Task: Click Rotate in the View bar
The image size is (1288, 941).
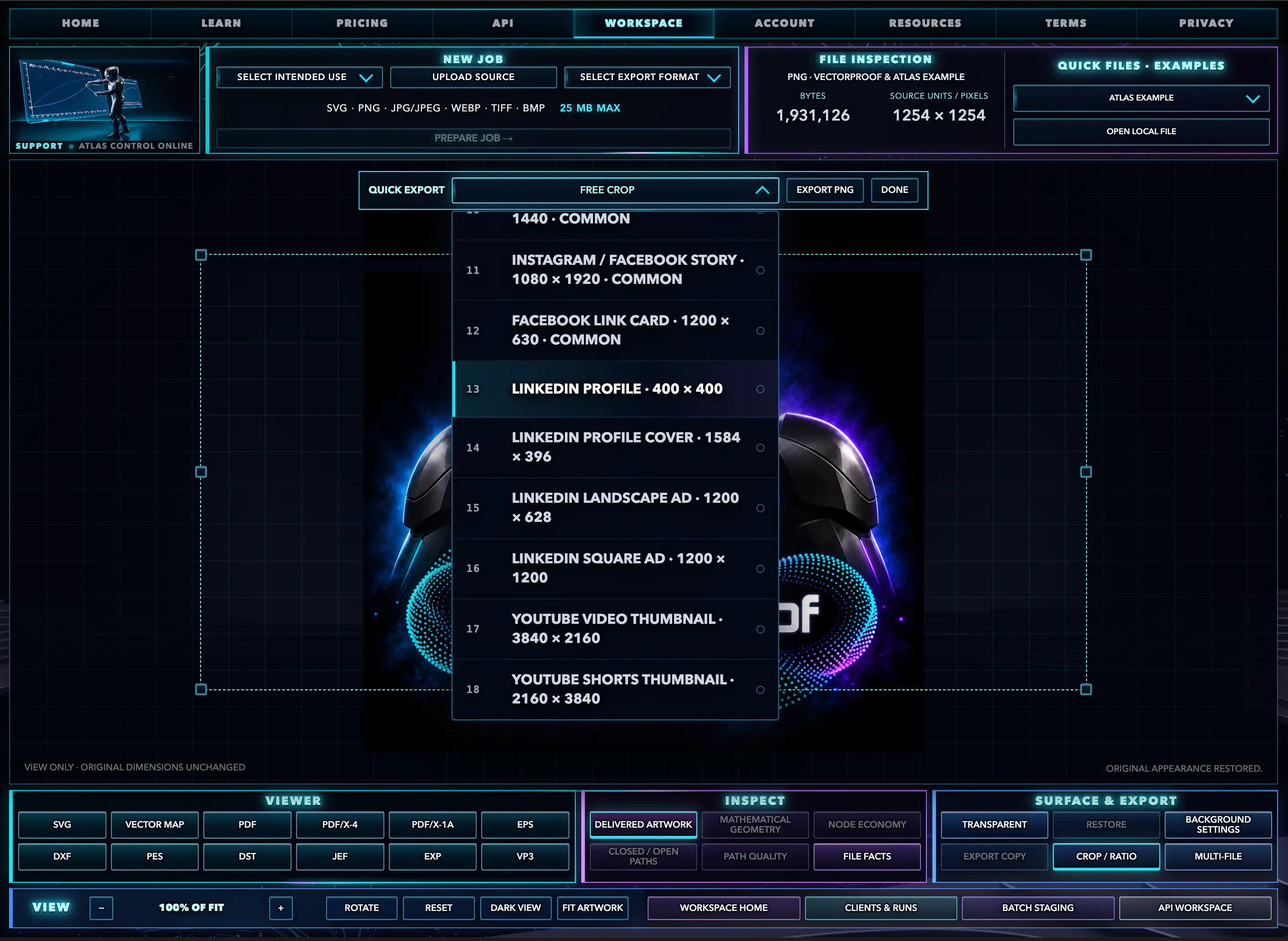Action: coord(362,908)
